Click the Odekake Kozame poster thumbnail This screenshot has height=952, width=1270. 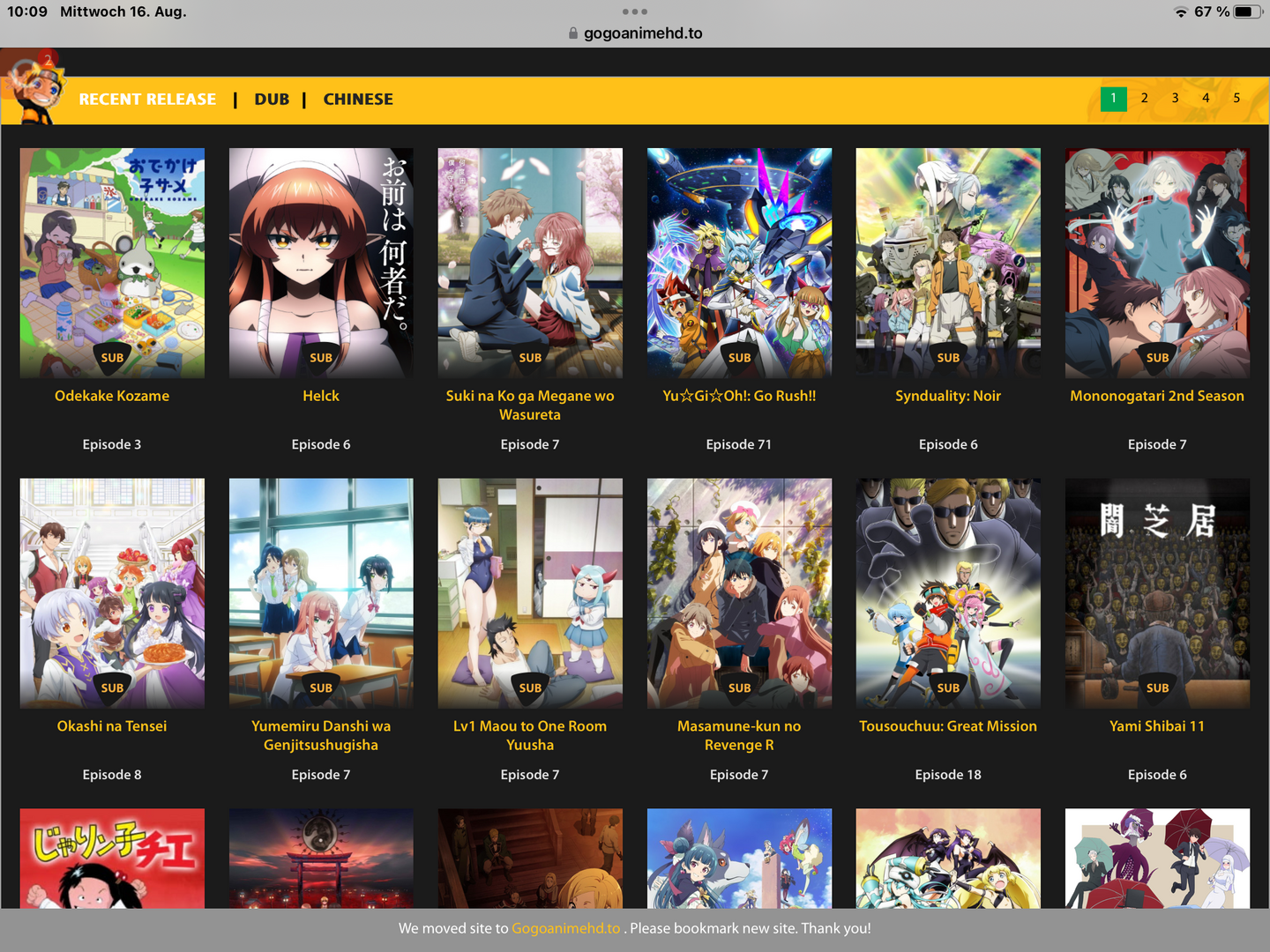tap(112, 263)
